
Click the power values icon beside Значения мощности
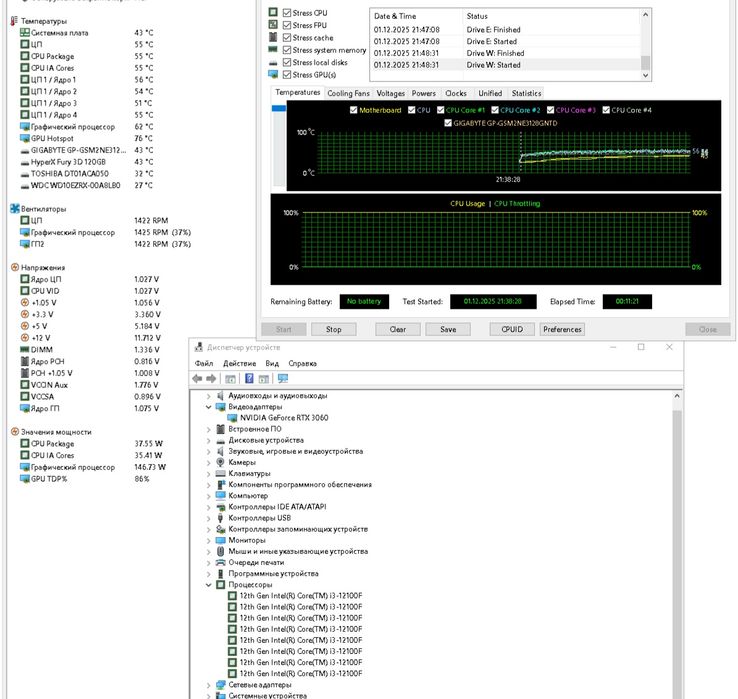tap(15, 432)
